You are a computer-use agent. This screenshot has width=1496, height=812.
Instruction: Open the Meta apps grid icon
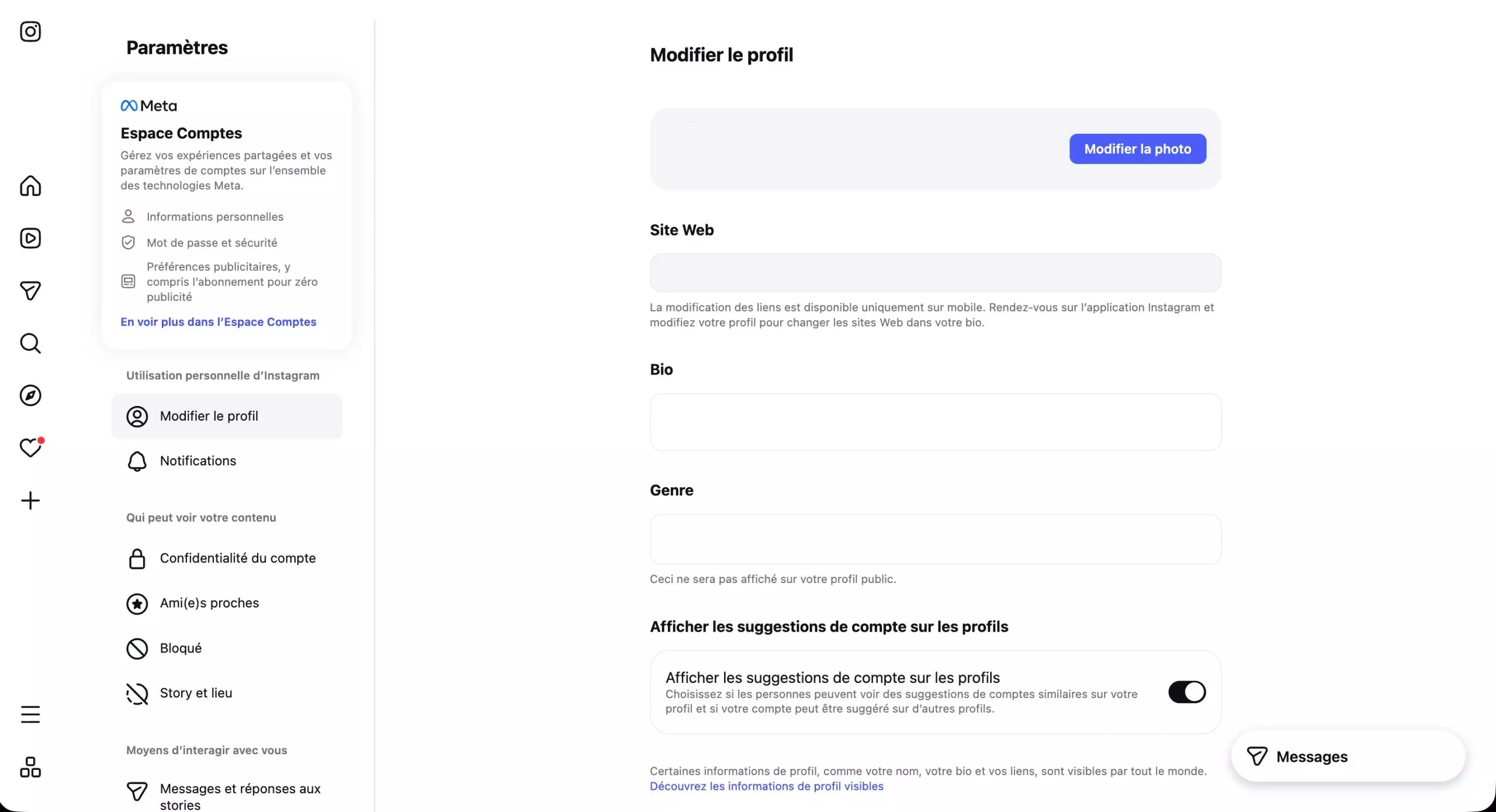click(30, 767)
